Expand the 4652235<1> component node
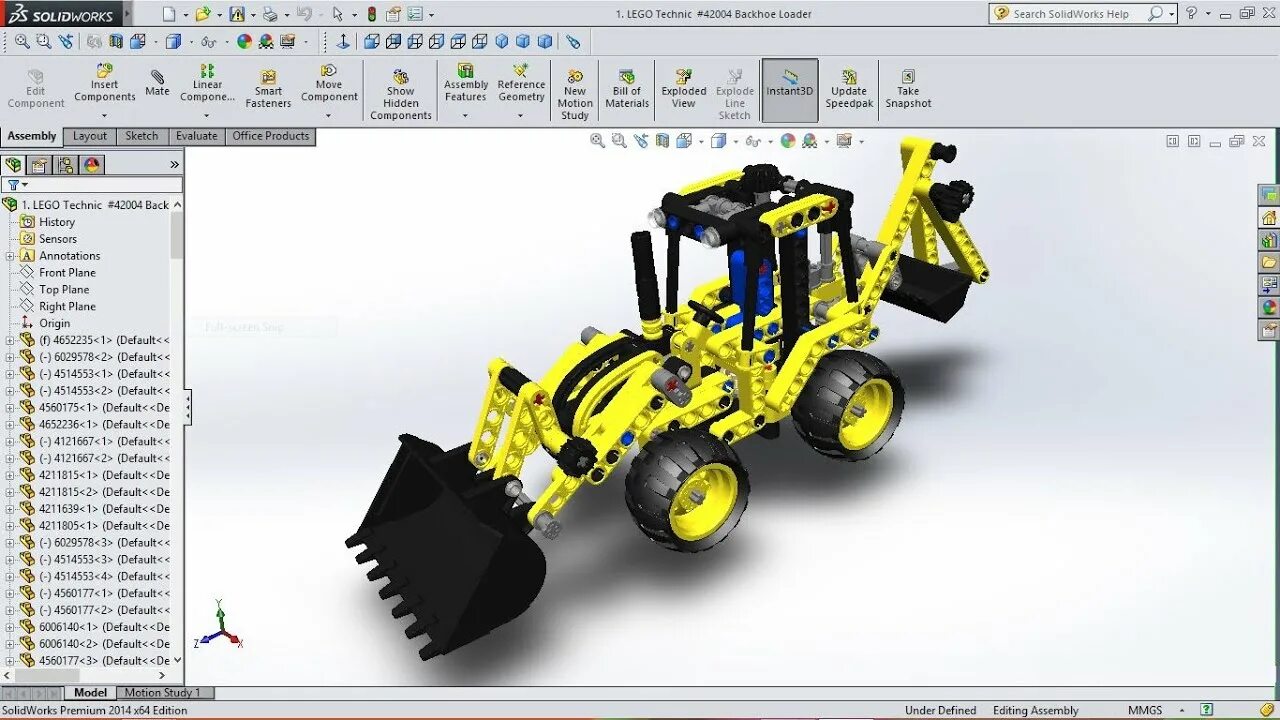The image size is (1280, 720). pyautogui.click(x=10, y=340)
